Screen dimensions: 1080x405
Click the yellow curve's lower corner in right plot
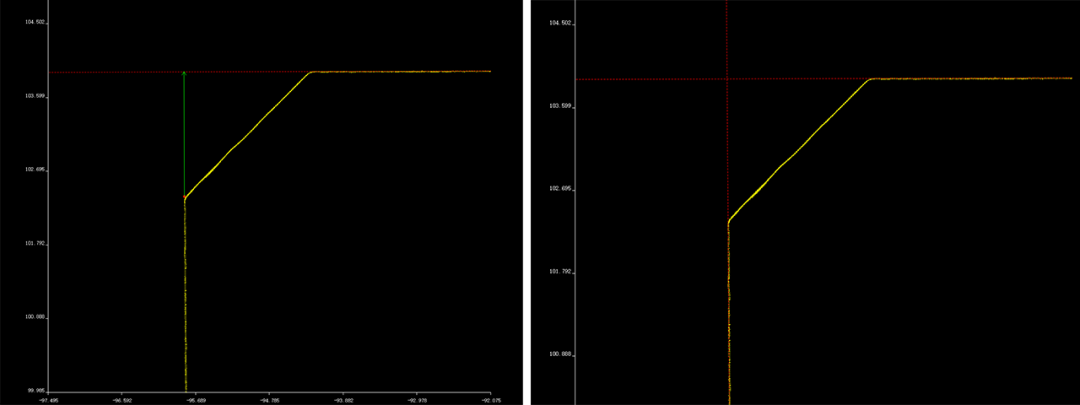(728, 221)
